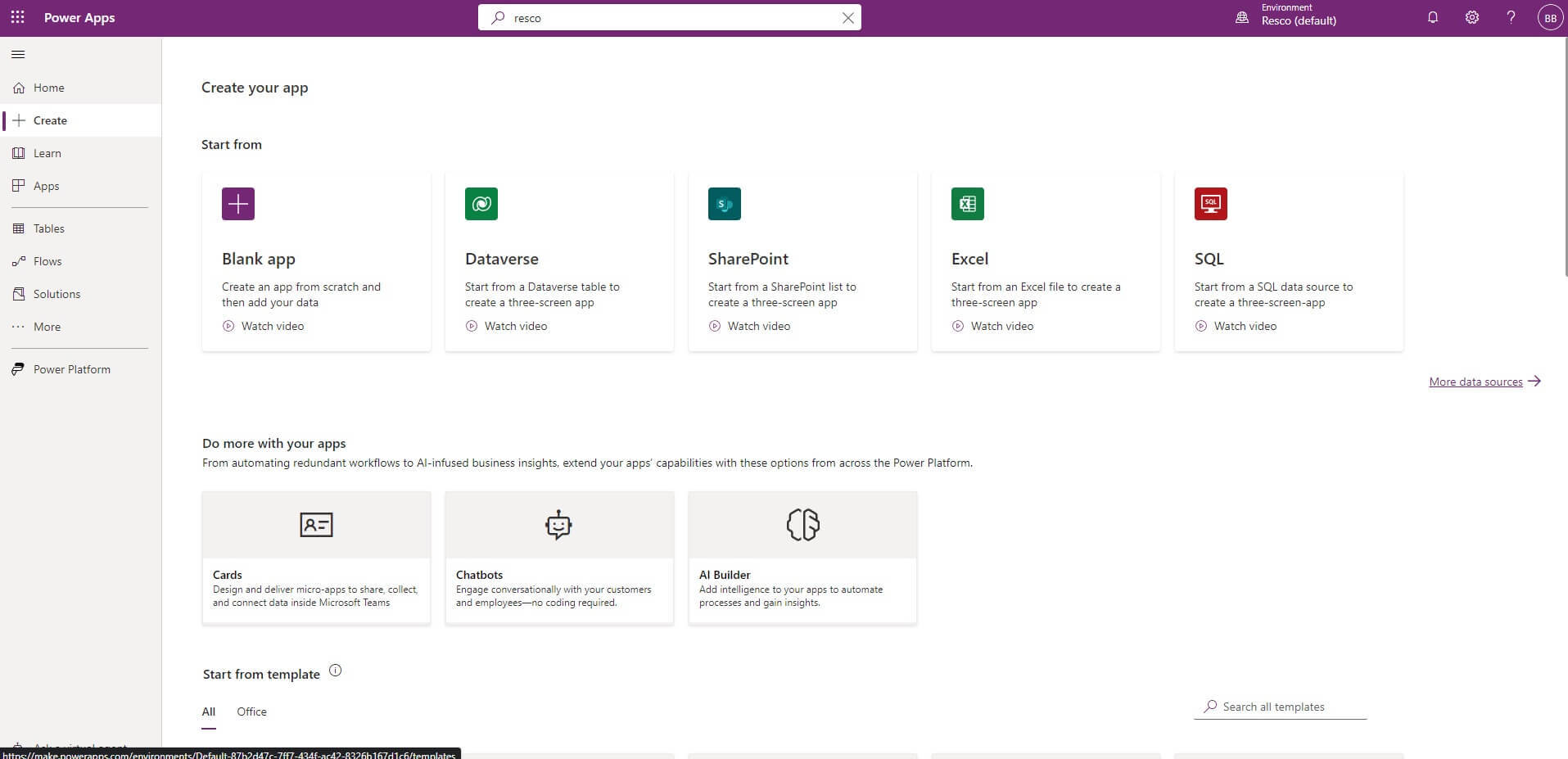Click the green Dataverse icon

click(481, 204)
